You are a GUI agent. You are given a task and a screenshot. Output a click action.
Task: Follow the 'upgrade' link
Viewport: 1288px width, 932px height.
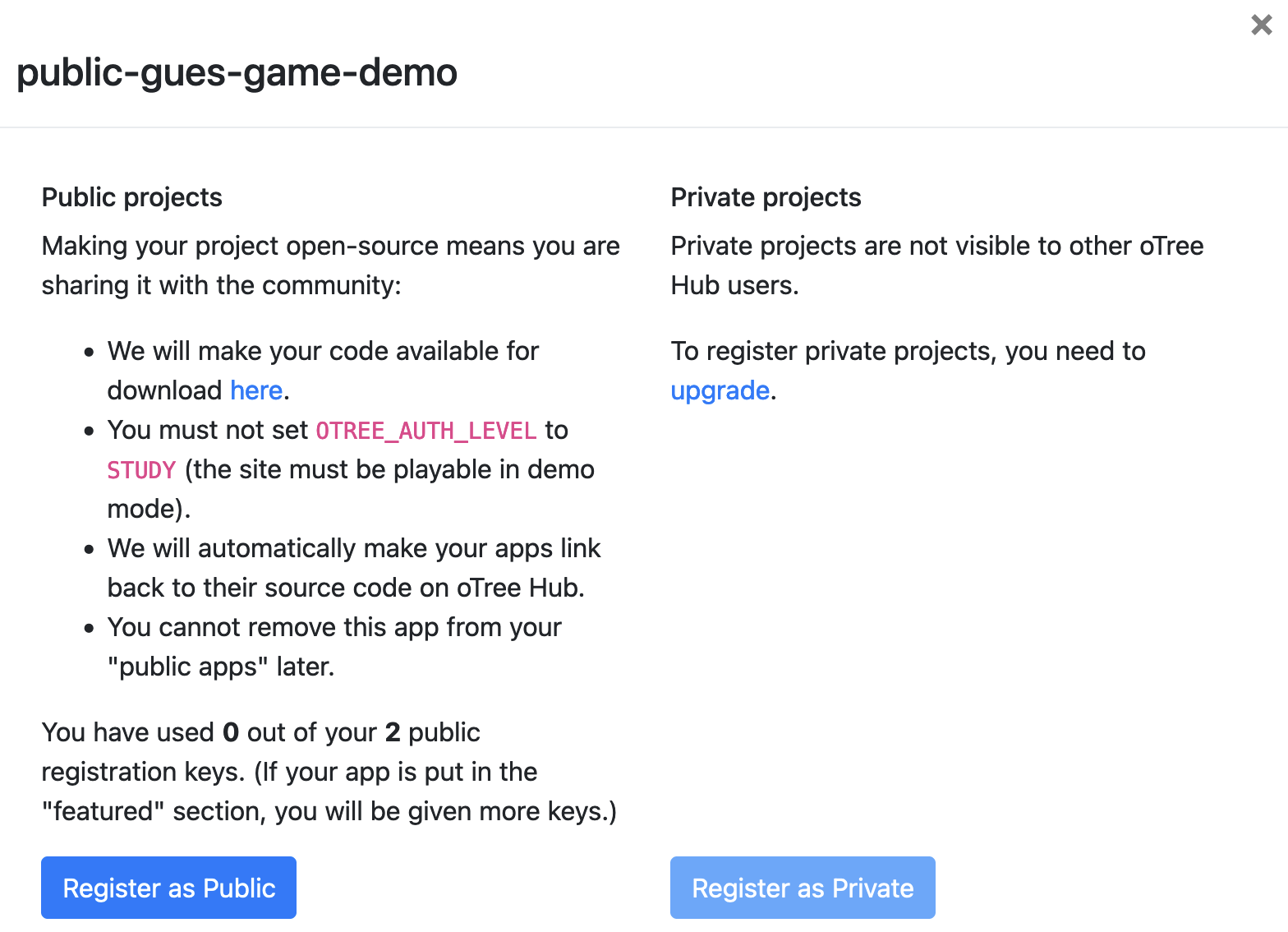tap(720, 390)
